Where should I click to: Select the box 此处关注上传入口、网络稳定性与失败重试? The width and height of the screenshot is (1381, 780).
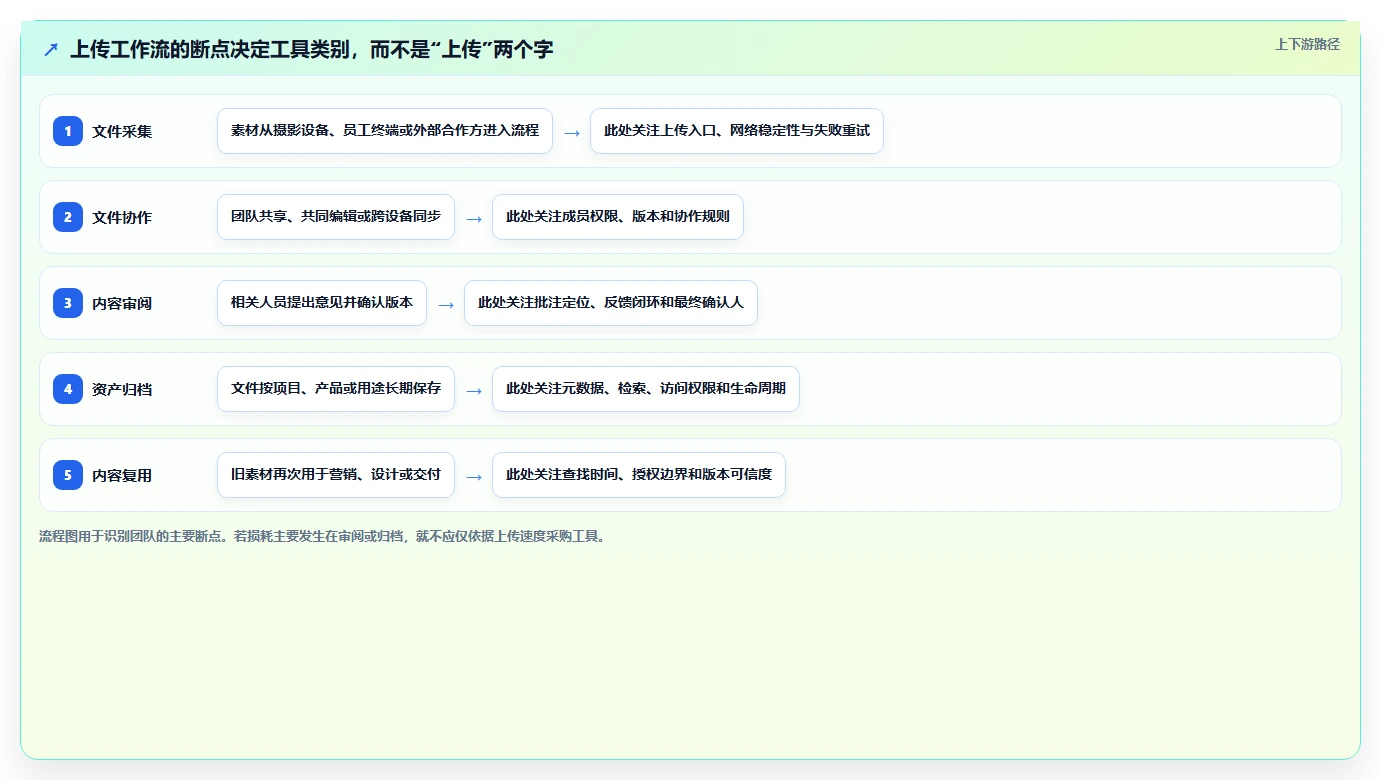[737, 131]
